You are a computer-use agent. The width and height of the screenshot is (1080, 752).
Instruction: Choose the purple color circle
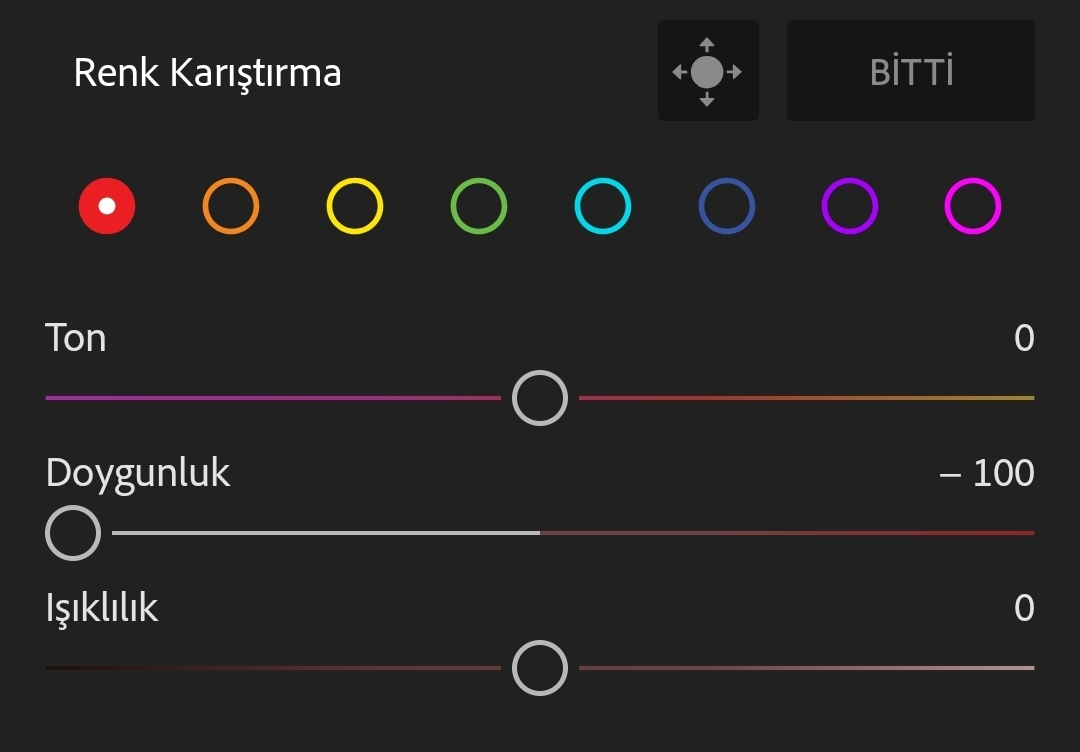coord(850,206)
